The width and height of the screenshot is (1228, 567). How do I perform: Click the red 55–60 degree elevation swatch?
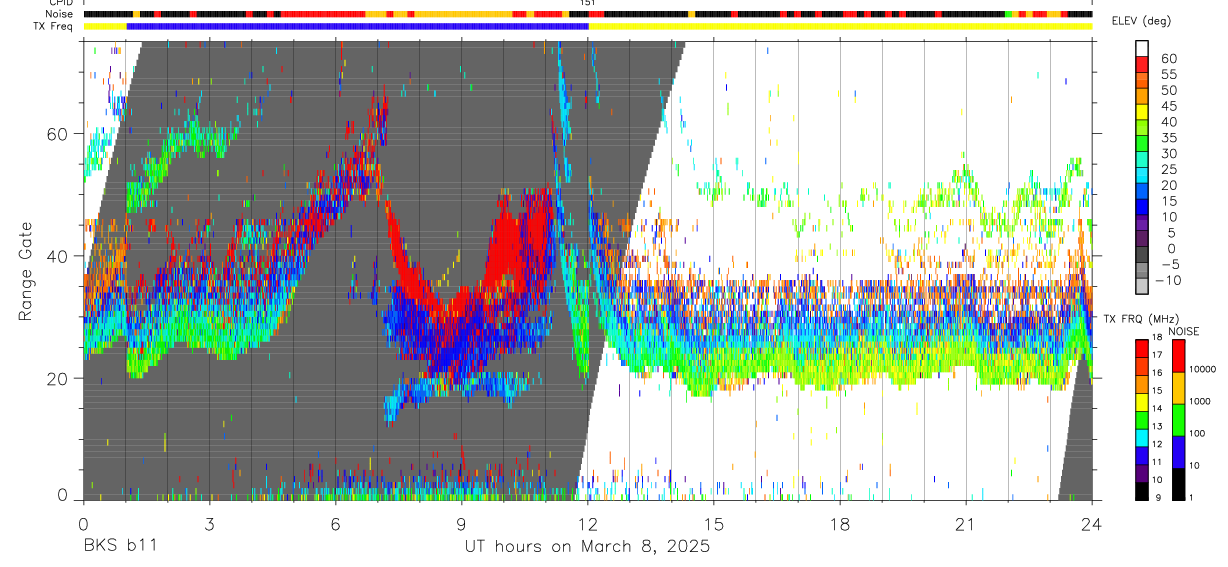1143,65
